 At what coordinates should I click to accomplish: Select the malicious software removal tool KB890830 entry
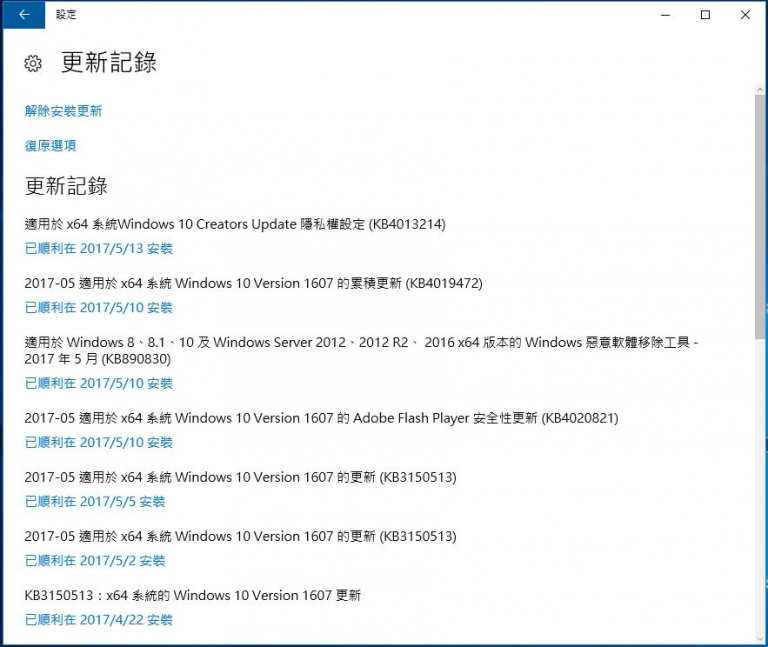361,350
